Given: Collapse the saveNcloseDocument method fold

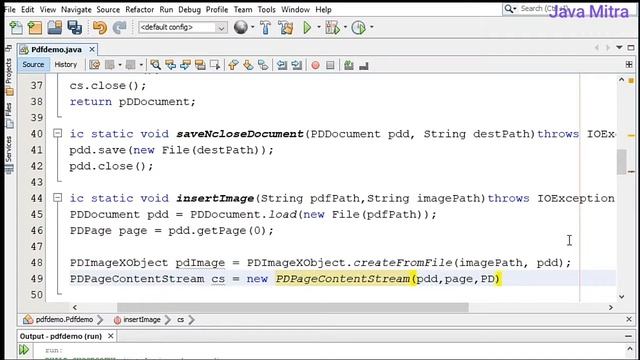Looking at the screenshot, I should pyautogui.click(x=58, y=133).
